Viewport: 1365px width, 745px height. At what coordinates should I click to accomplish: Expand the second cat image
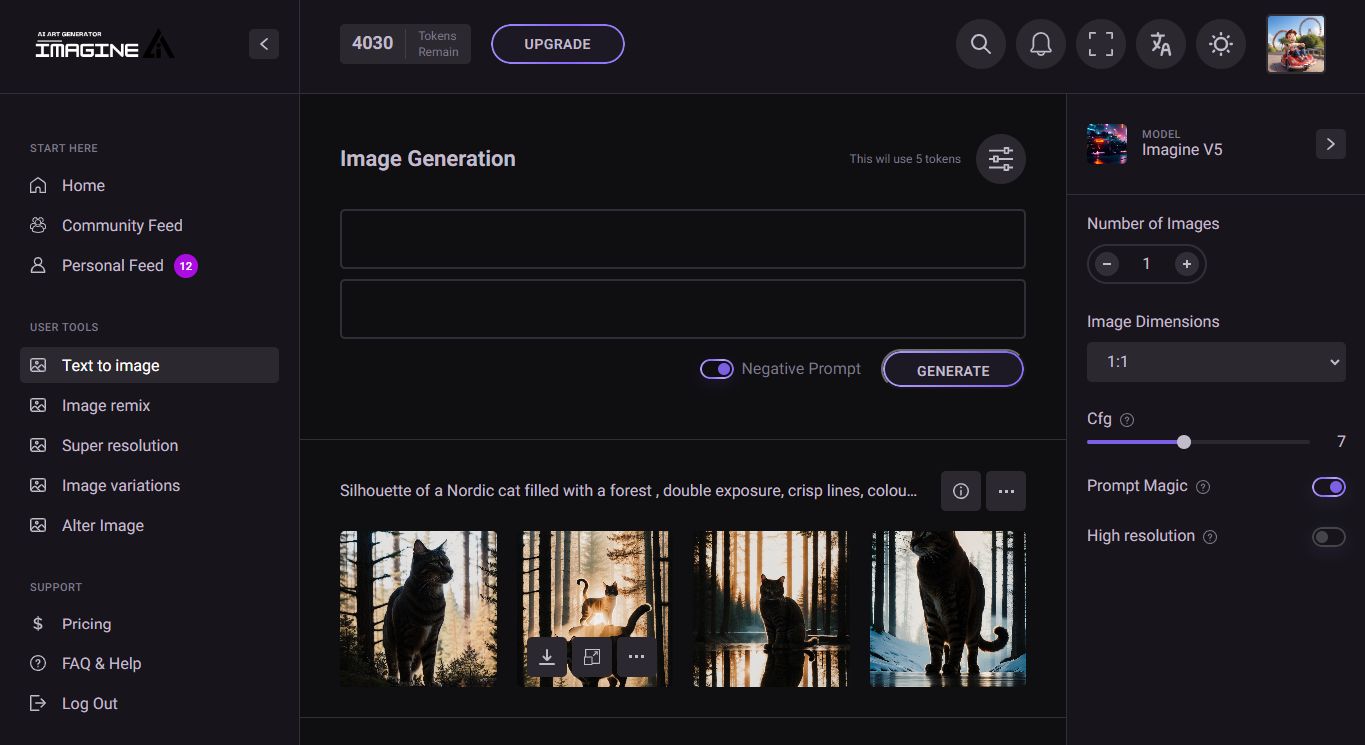pyautogui.click(x=592, y=657)
